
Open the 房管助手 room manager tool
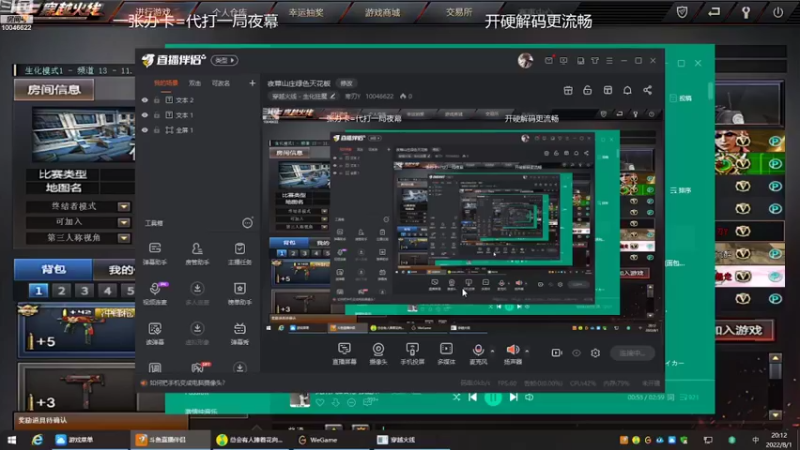[x=197, y=254]
